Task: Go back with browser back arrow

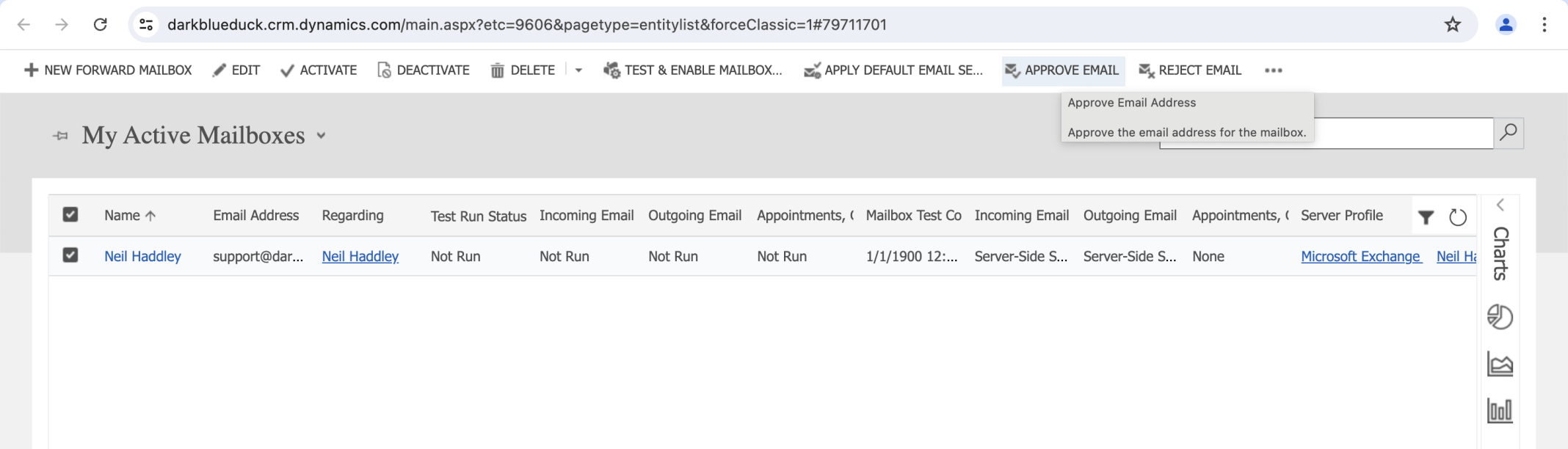Action: (23, 25)
